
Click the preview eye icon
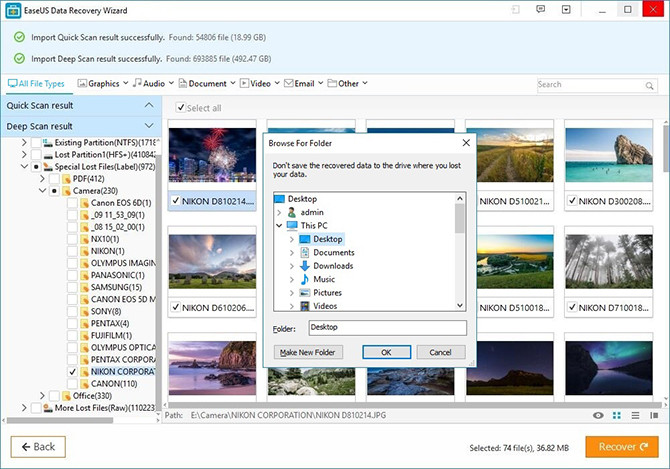[x=599, y=414]
